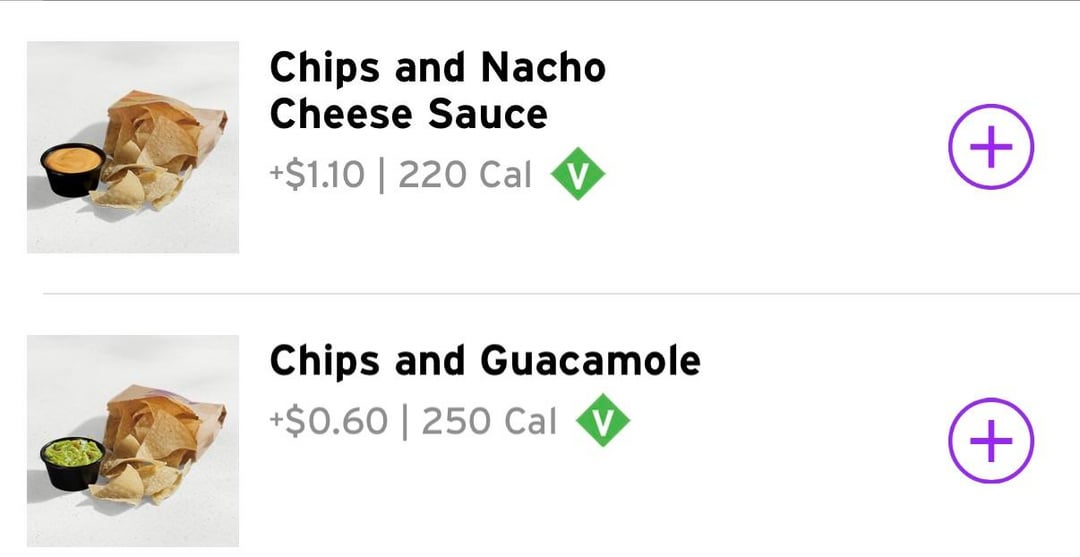Tap the 250 Cal calorie label
The height and width of the screenshot is (557, 1080).
489,422
